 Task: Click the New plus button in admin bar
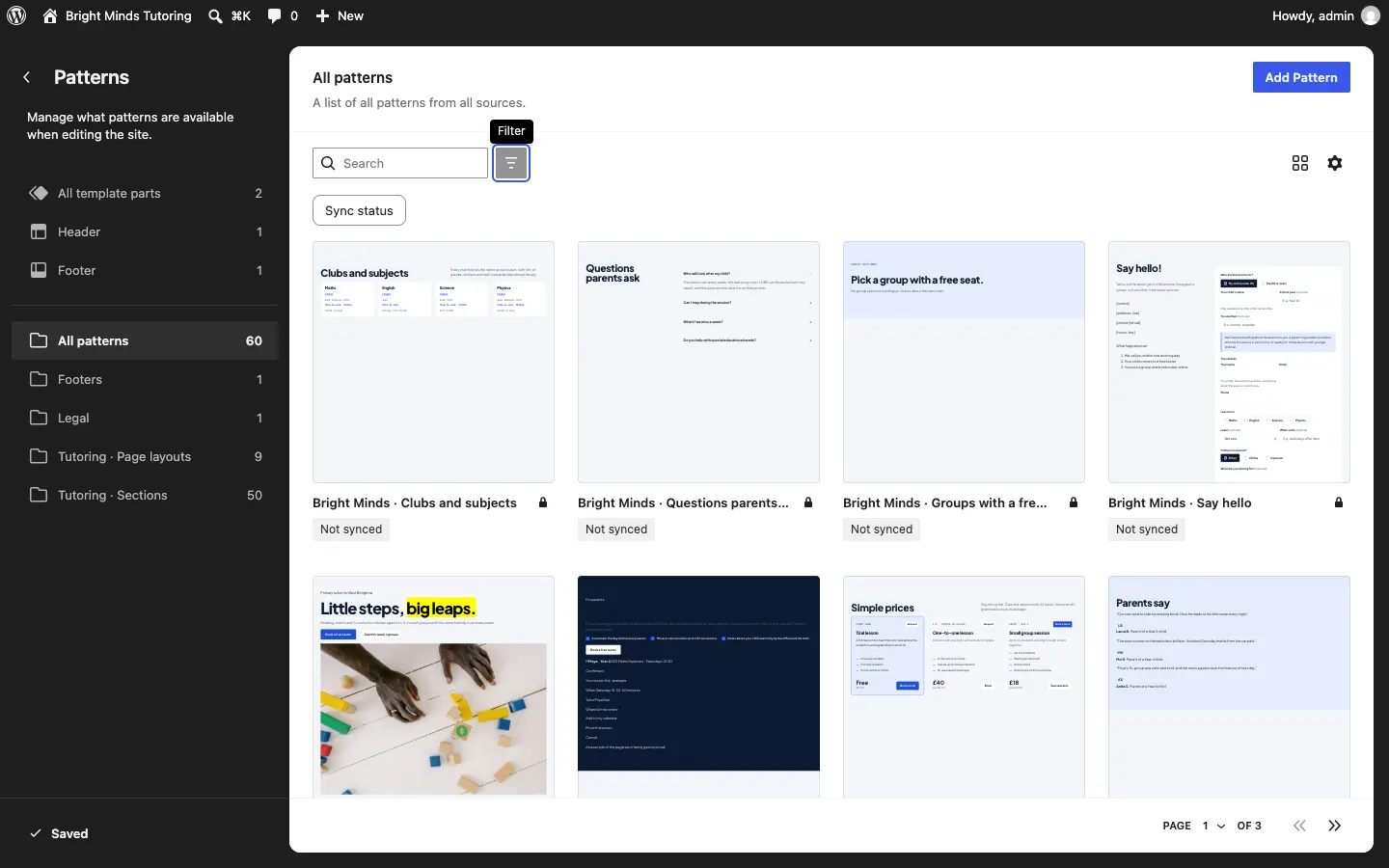pos(340,15)
